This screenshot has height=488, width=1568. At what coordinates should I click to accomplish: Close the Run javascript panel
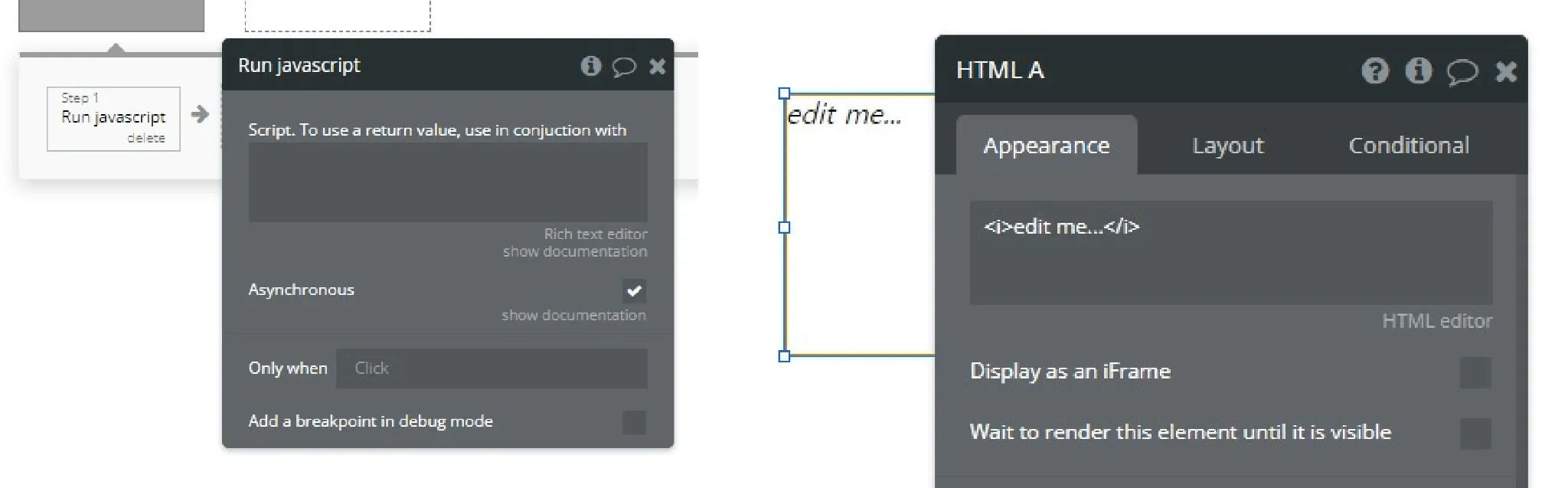pos(657,67)
